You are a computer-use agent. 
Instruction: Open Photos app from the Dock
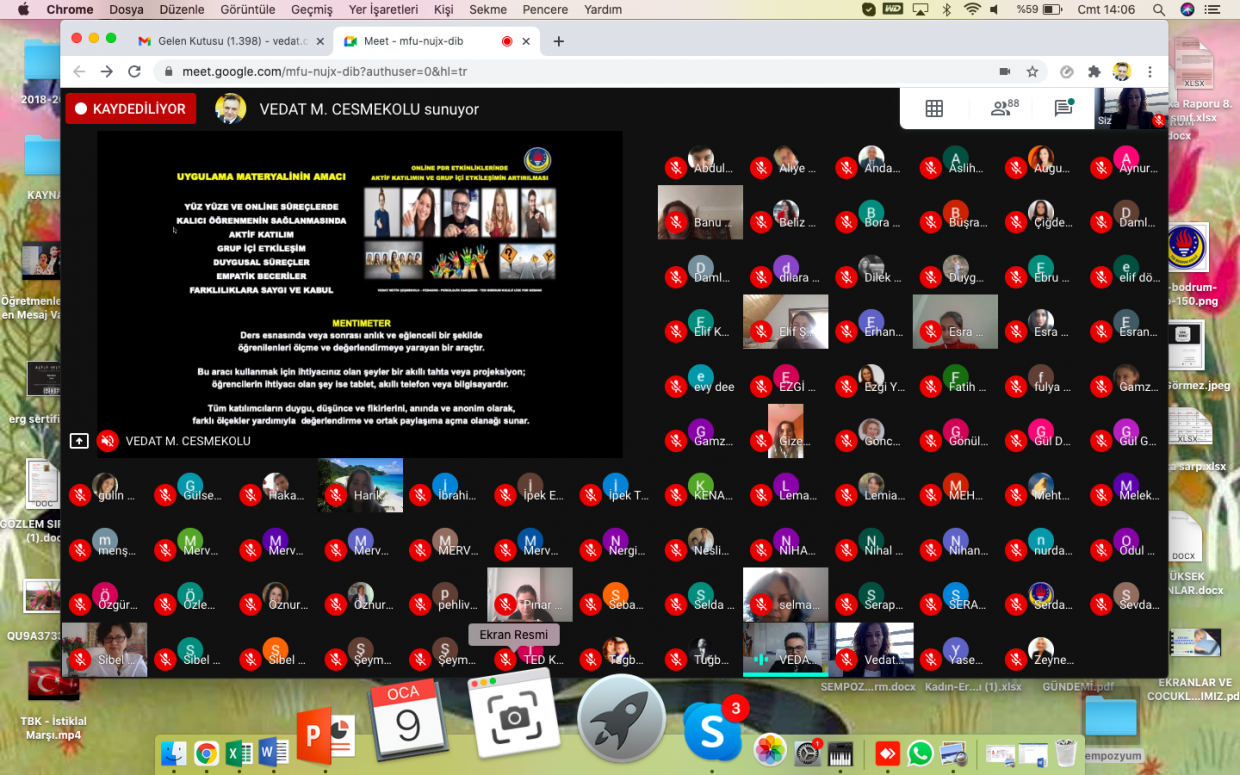pos(770,750)
